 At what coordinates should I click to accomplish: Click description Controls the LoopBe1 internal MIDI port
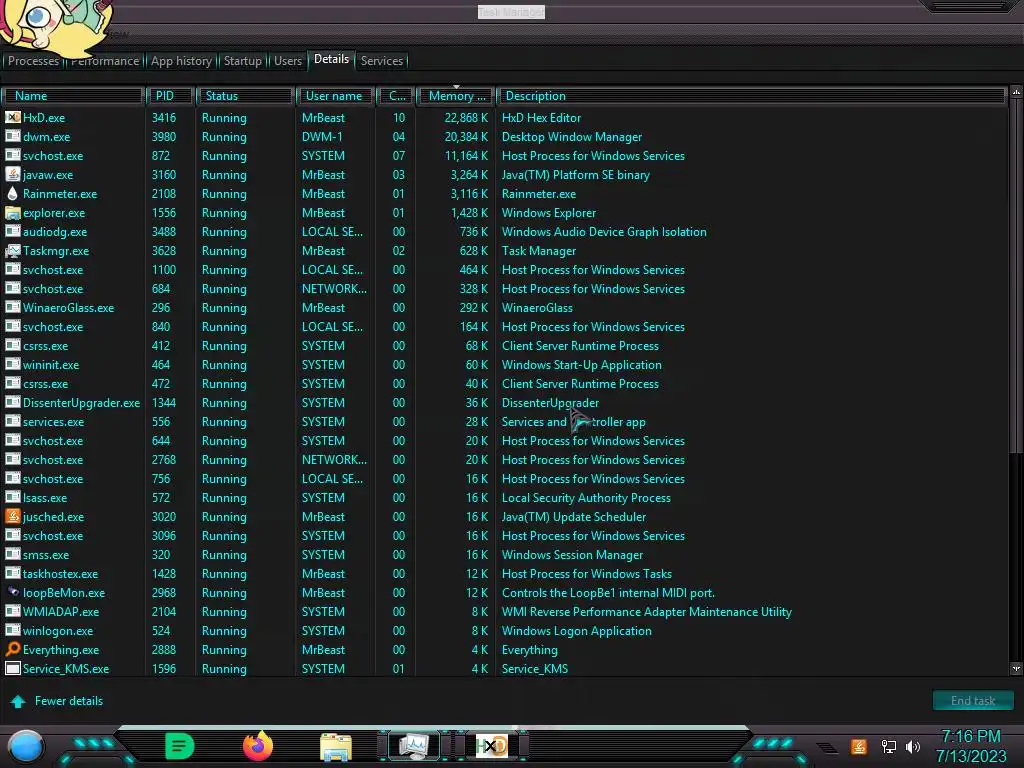[x=608, y=592]
